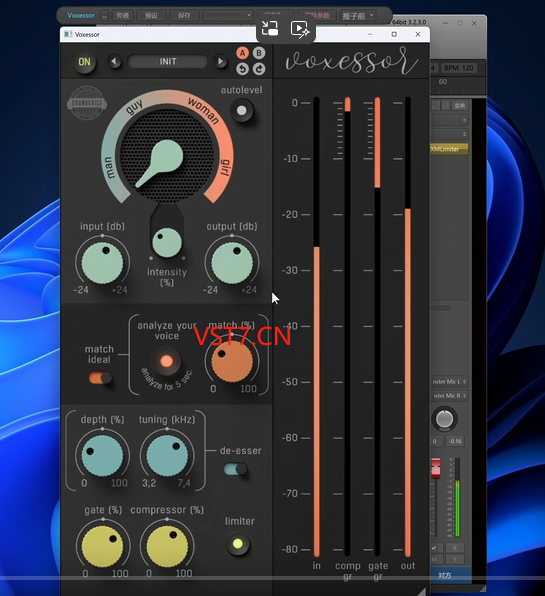Click the 菜单 menu button in mixer
Image resolution: width=545 pixels, height=596 pixels.
pos(459,106)
